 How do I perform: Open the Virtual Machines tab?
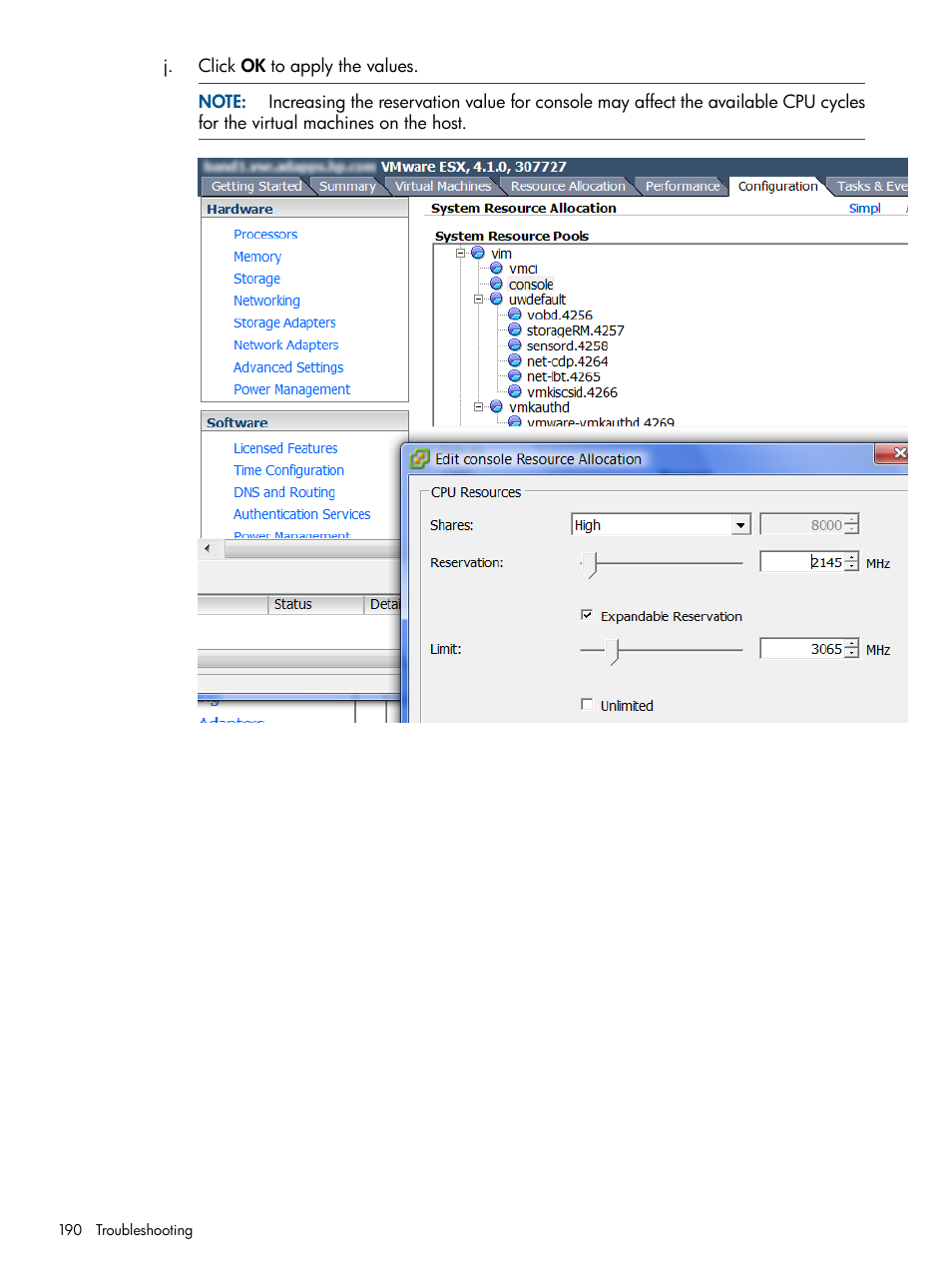(x=443, y=186)
